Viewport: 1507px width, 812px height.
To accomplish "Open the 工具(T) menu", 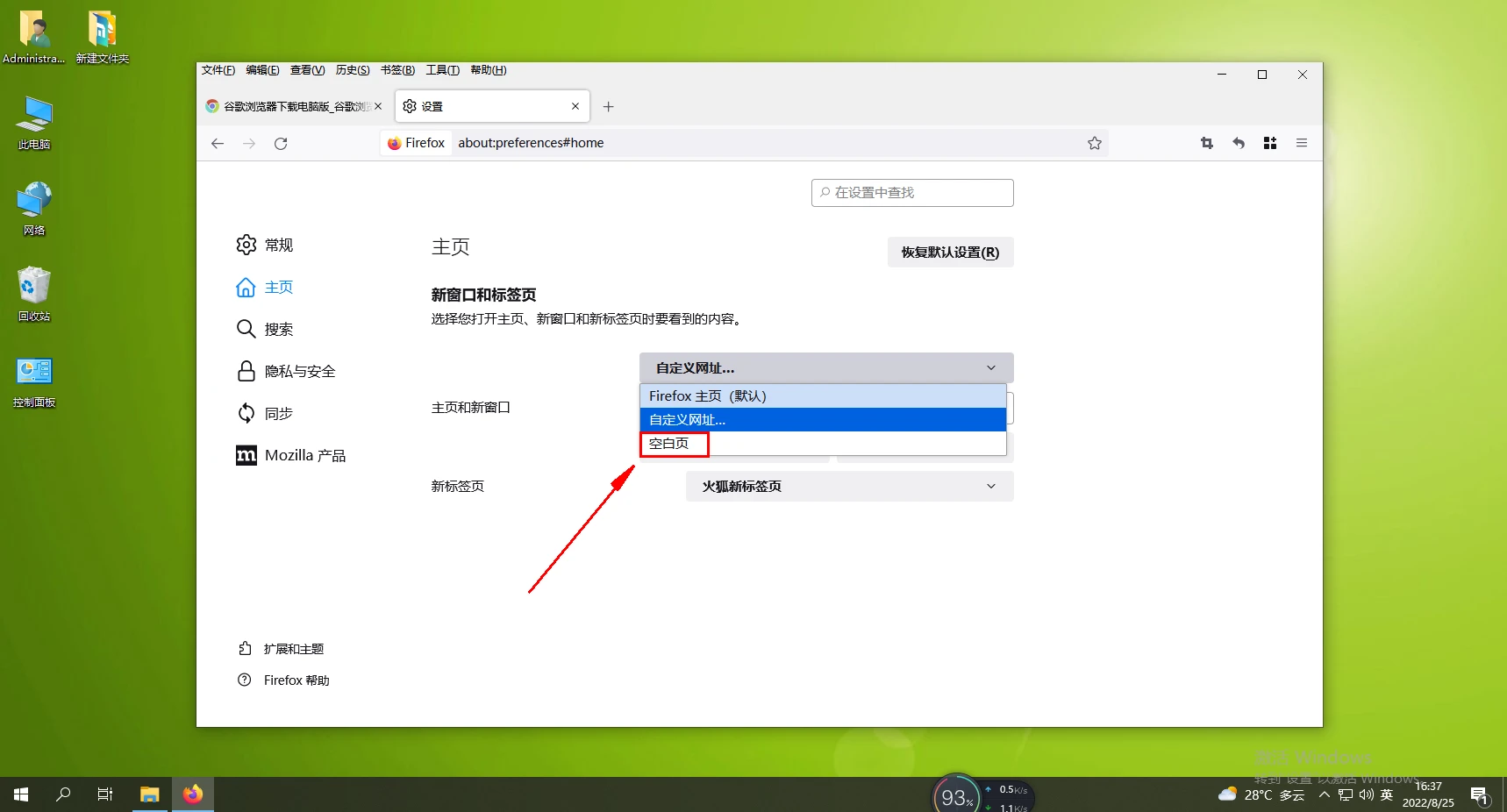I will tap(442, 70).
